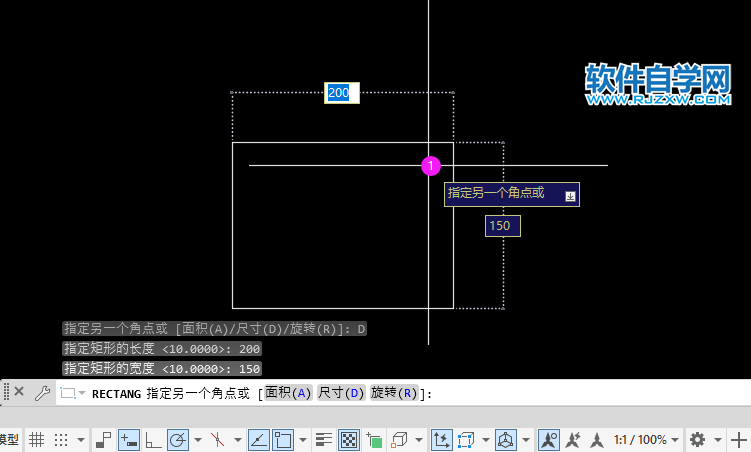Click the Selection Cycling icon
The width and height of the screenshot is (751, 452).
(374, 440)
